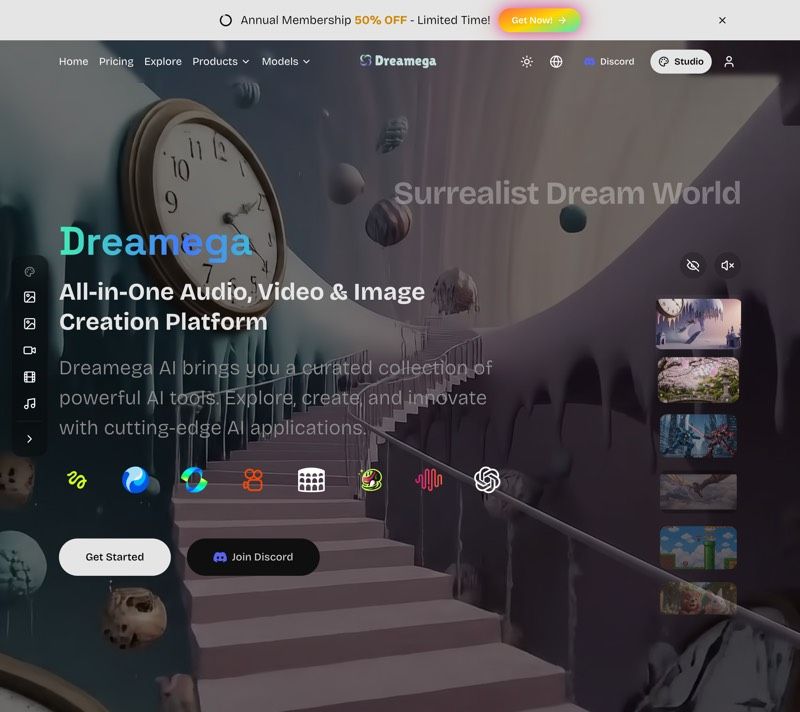The width and height of the screenshot is (800, 712).
Task: Open the video tools icon in the sidebar
Action: pos(29,350)
